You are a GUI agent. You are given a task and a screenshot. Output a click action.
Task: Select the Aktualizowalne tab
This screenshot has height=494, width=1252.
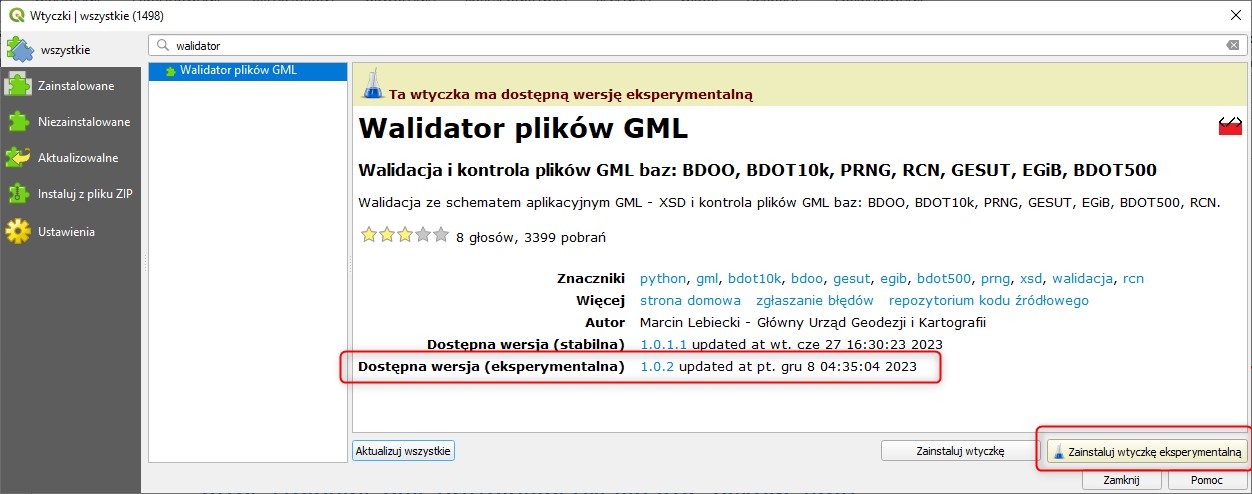click(77, 158)
